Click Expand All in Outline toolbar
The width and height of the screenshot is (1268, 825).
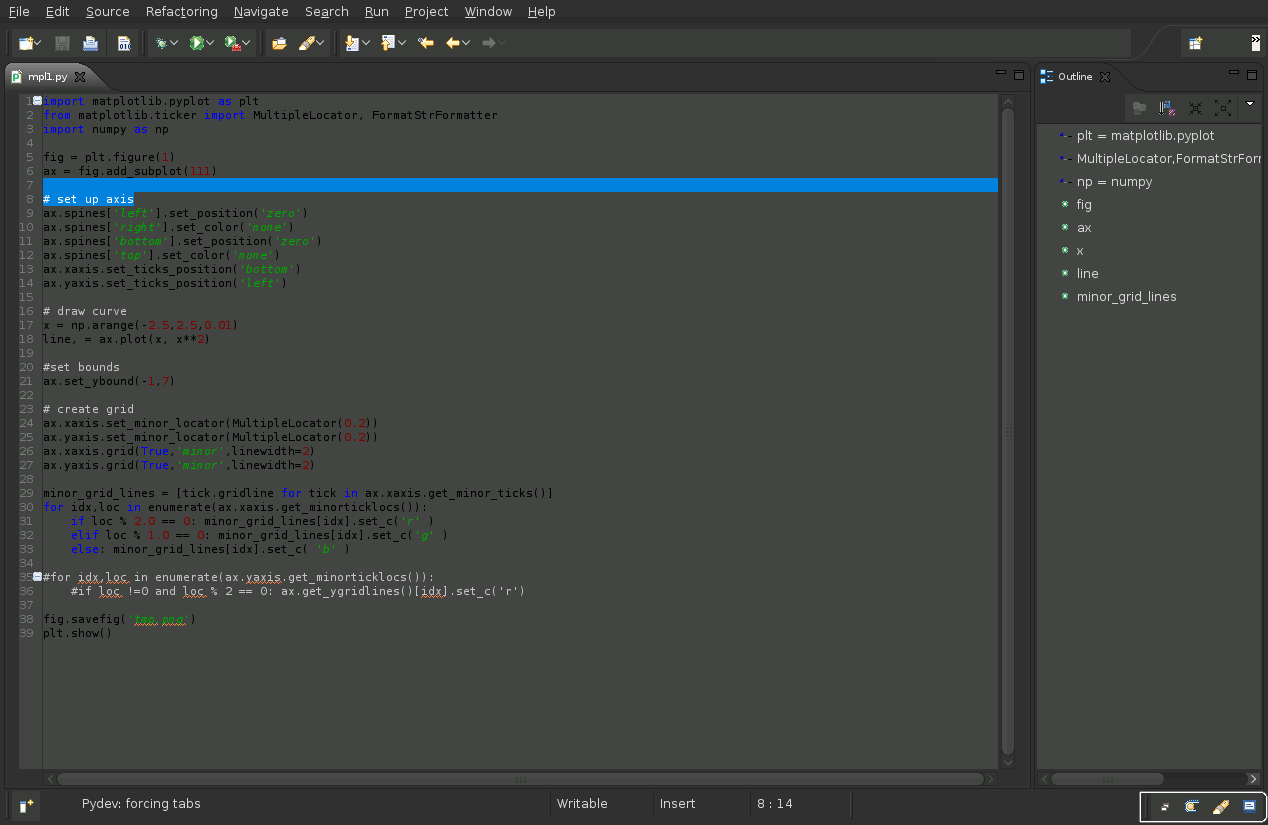point(1223,107)
